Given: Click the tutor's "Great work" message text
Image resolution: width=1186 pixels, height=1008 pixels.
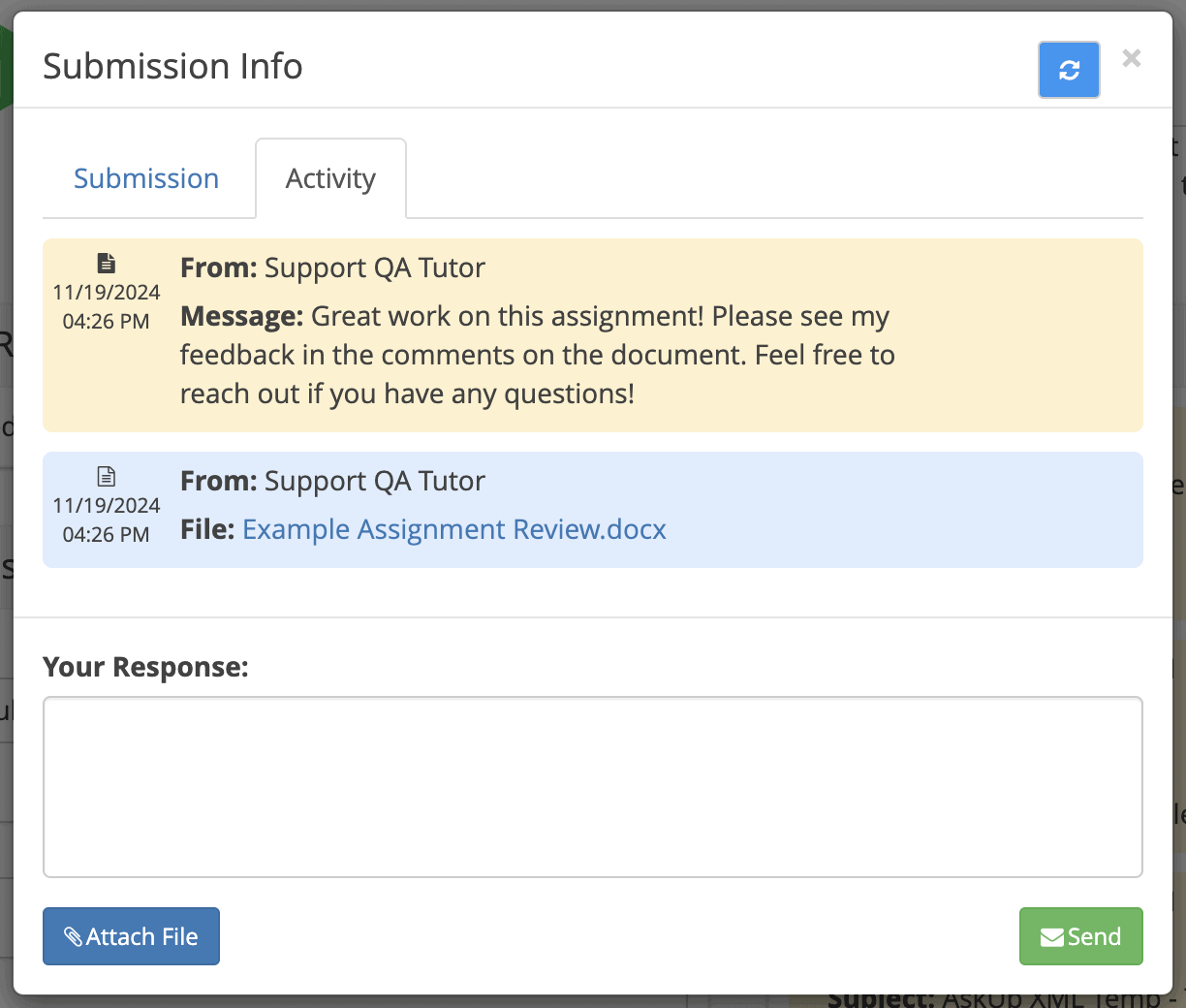Looking at the screenshot, I should pyautogui.click(x=537, y=355).
